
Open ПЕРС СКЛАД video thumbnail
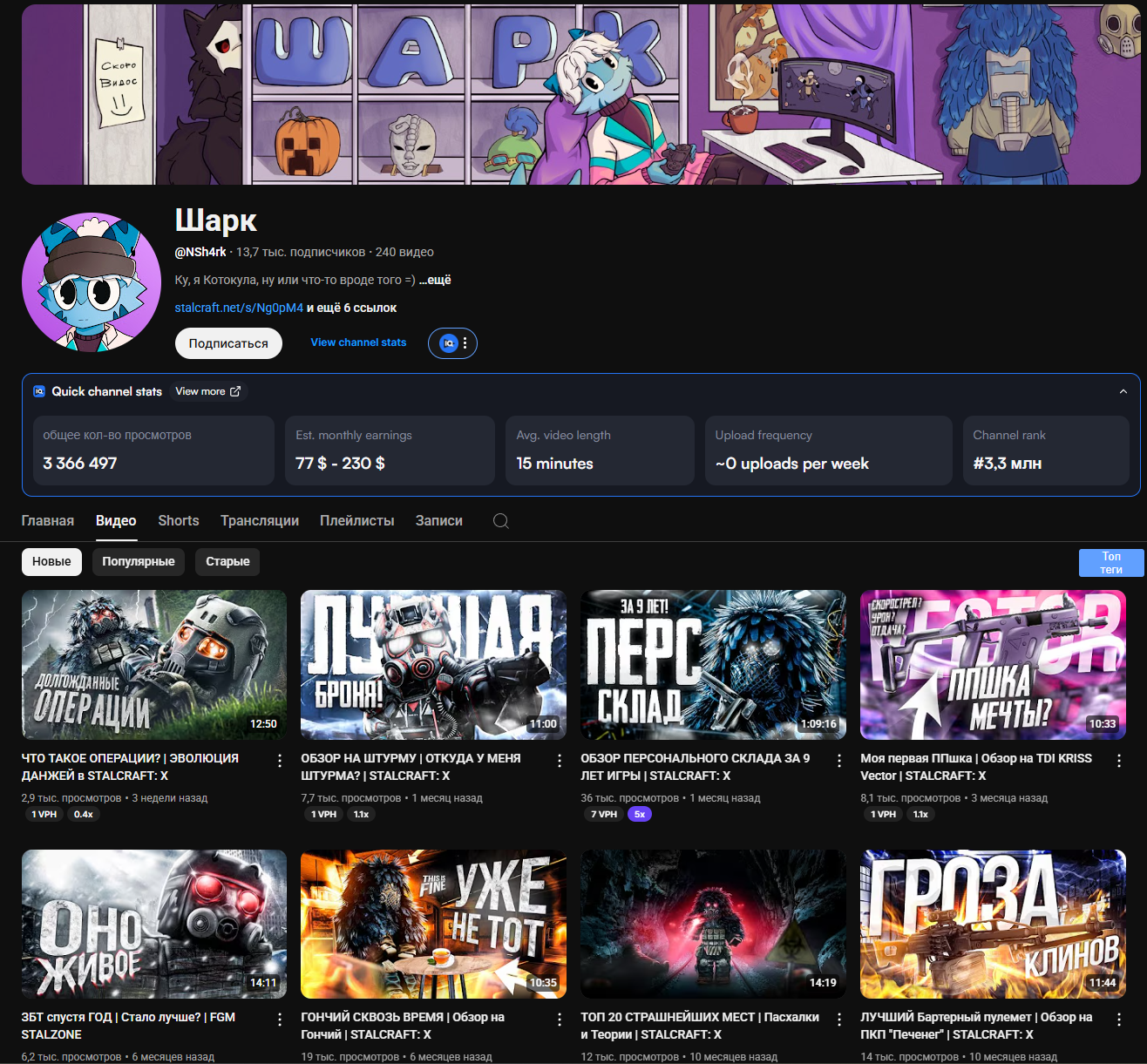point(713,665)
